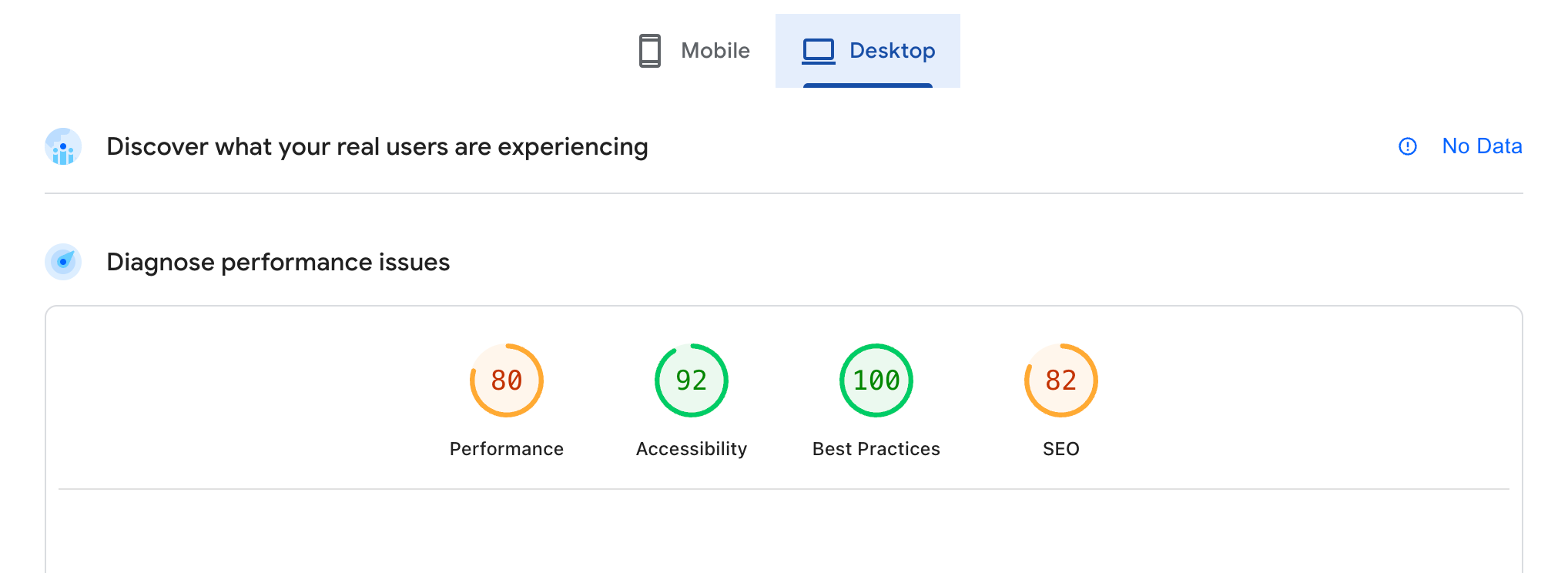Screen dimensions: 1568x573
Task: Click the 'Discover what your real users' heading
Action: point(377,146)
